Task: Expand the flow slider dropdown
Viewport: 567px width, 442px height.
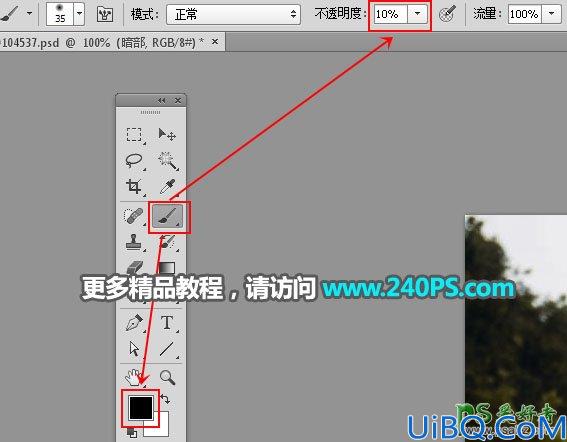Action: click(551, 14)
